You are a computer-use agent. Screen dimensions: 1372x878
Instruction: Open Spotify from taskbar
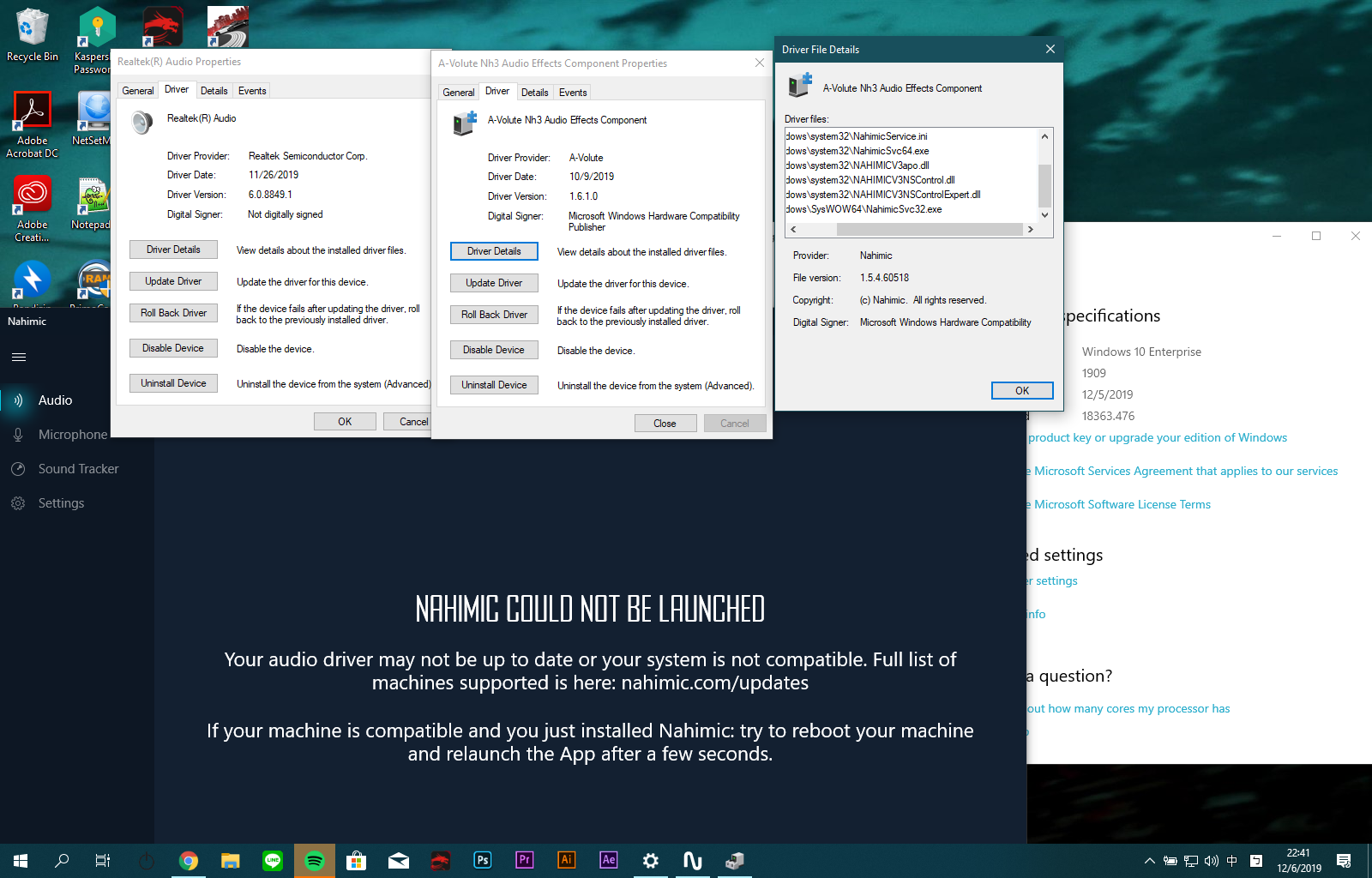(x=315, y=861)
